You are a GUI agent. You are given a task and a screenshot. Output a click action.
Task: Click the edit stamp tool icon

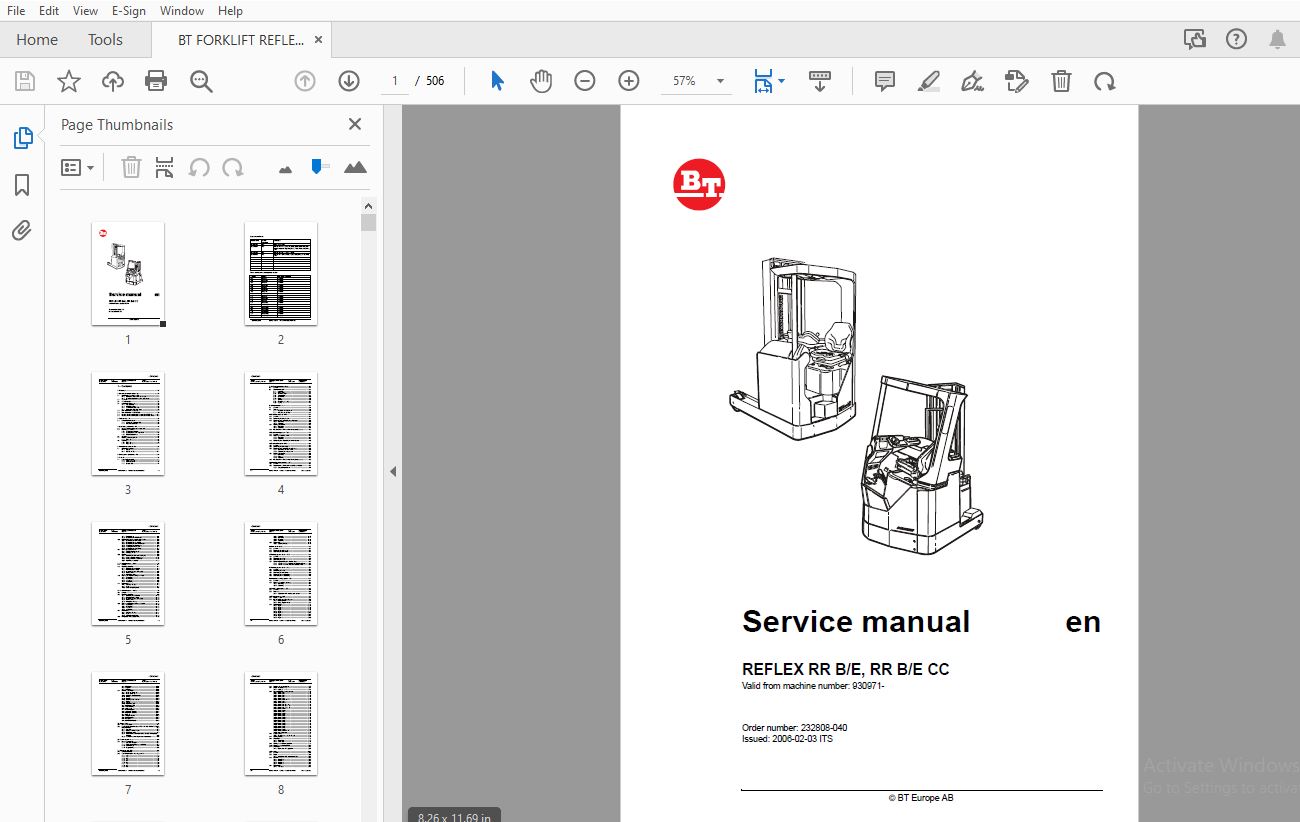point(1016,81)
